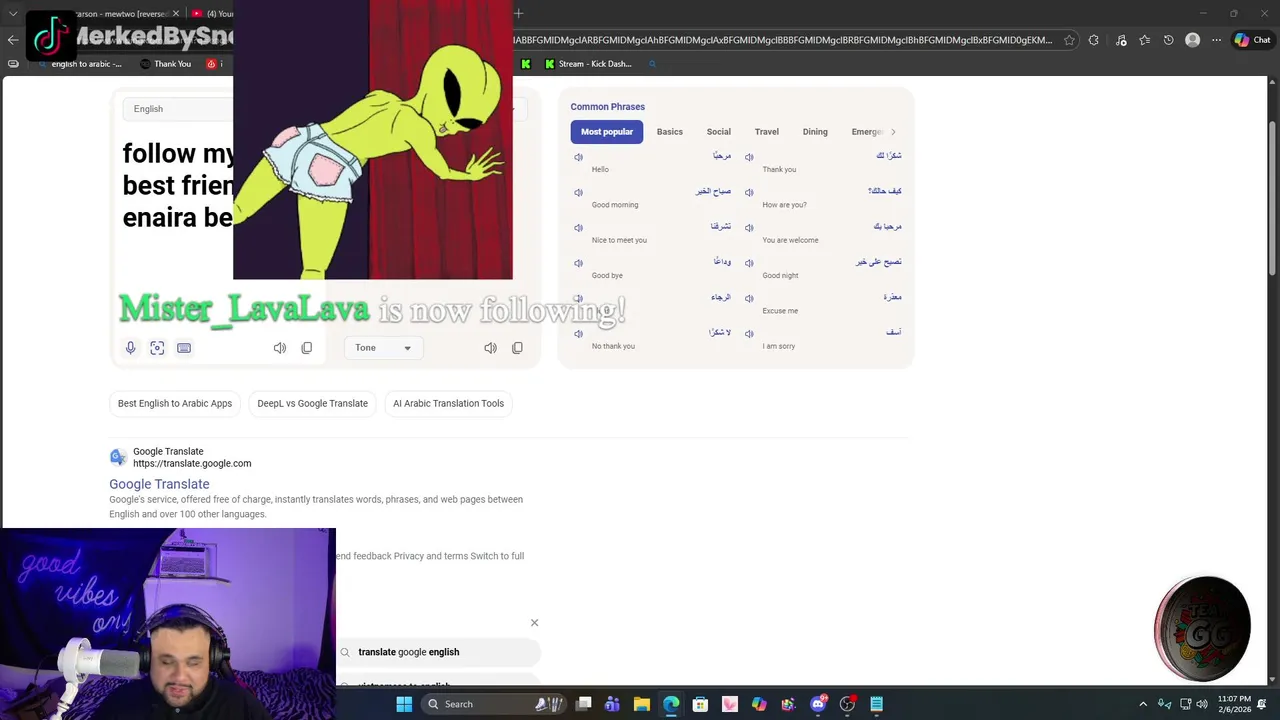Open the Copilot Chat button

click(1252, 40)
